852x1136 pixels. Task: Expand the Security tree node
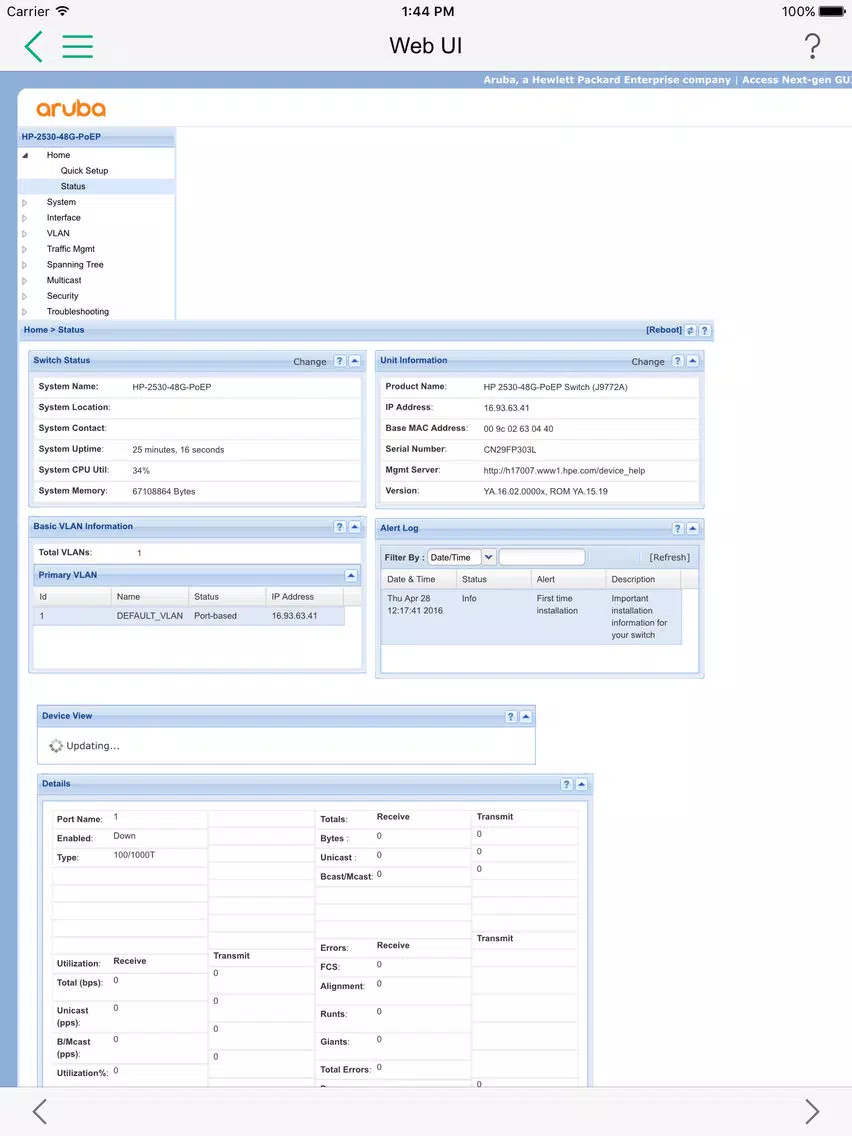pyautogui.click(x=25, y=296)
